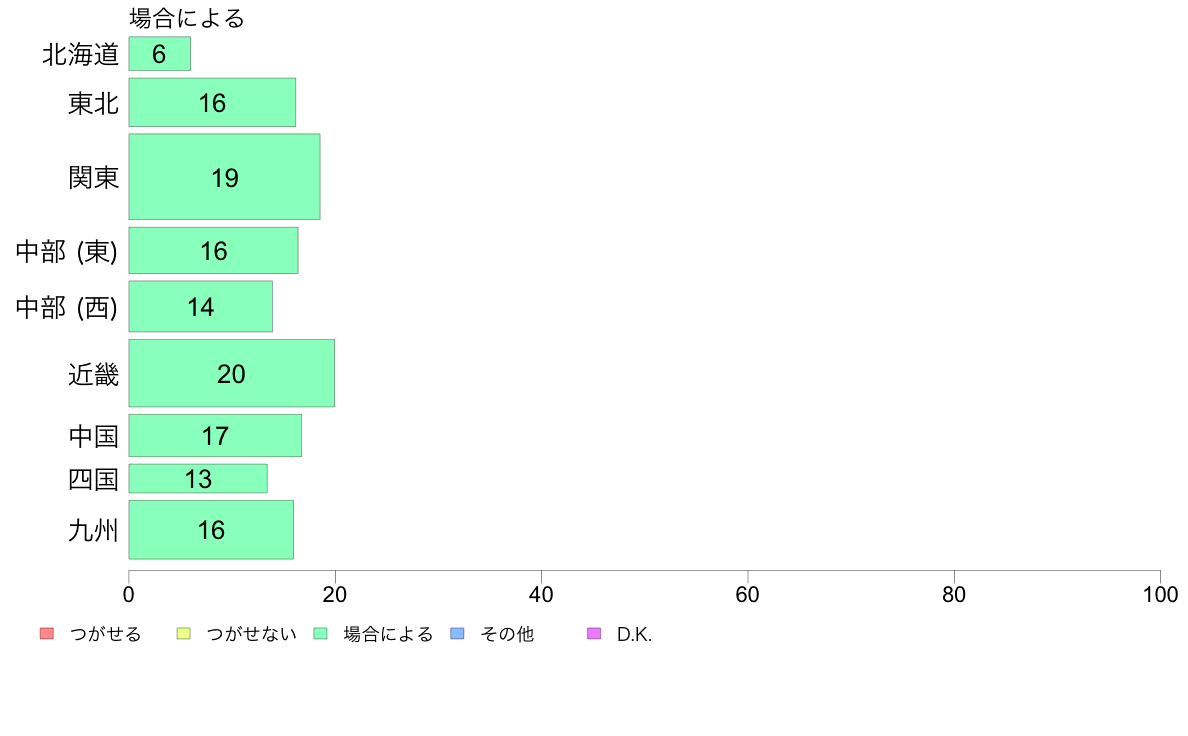Click the 東北 row label
Screen dimensions: 1188x736
(x=93, y=103)
